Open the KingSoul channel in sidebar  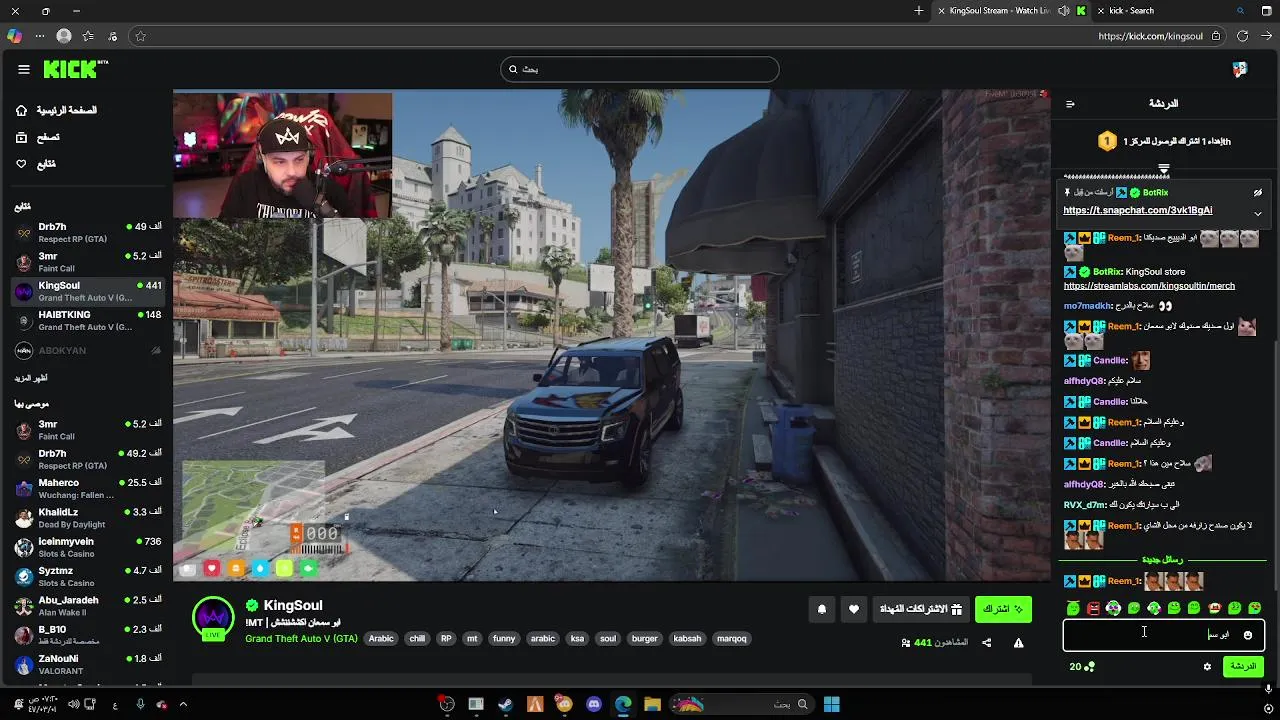tap(88, 291)
